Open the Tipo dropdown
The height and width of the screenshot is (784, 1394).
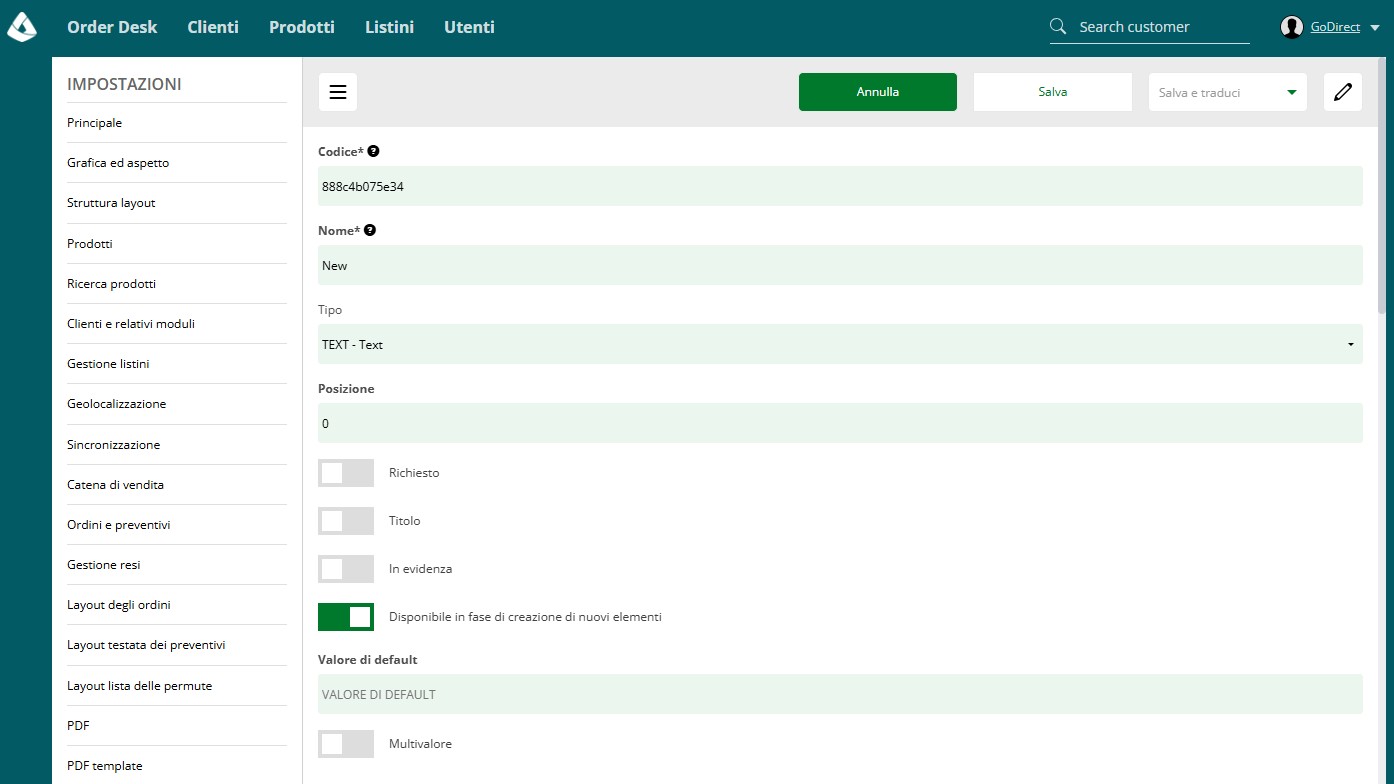(840, 344)
